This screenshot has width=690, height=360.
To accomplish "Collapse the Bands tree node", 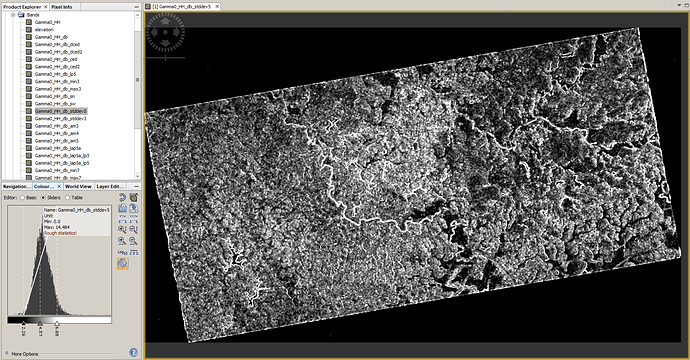I will pos(13,15).
